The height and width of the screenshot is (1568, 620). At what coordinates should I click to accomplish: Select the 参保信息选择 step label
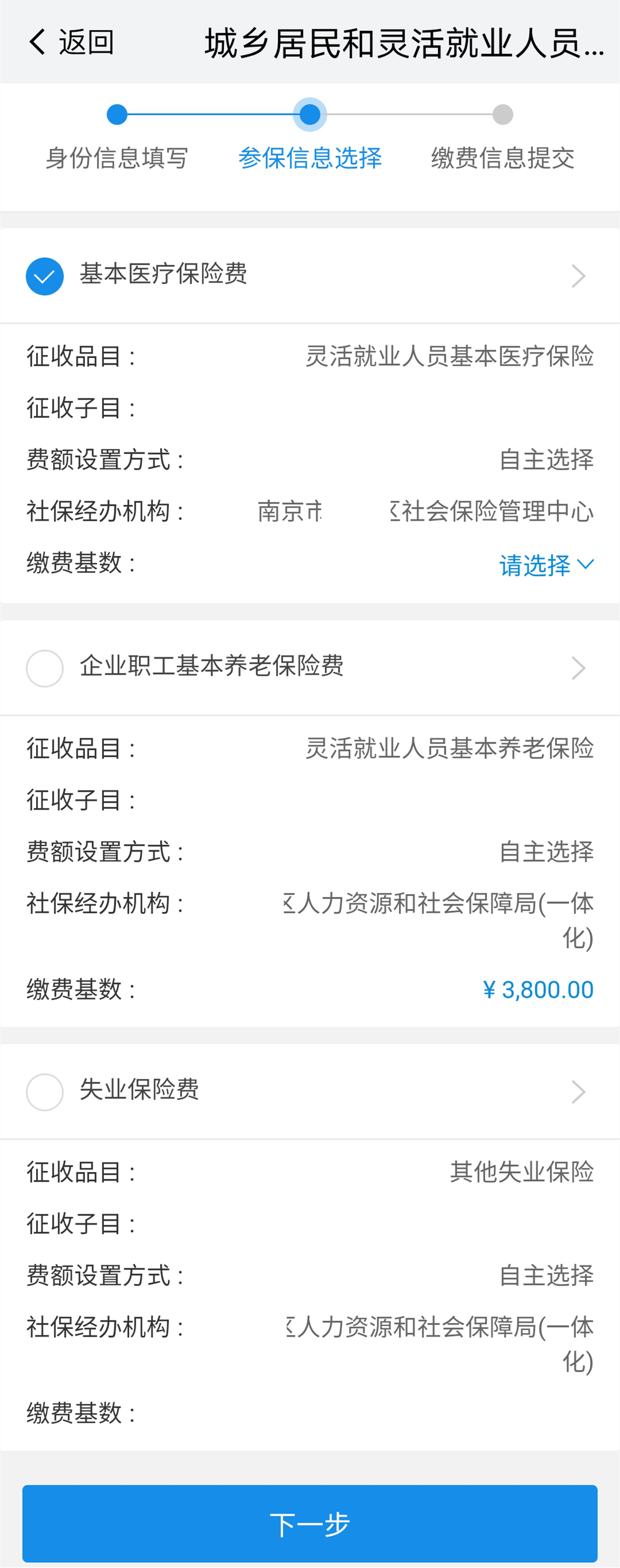(309, 158)
